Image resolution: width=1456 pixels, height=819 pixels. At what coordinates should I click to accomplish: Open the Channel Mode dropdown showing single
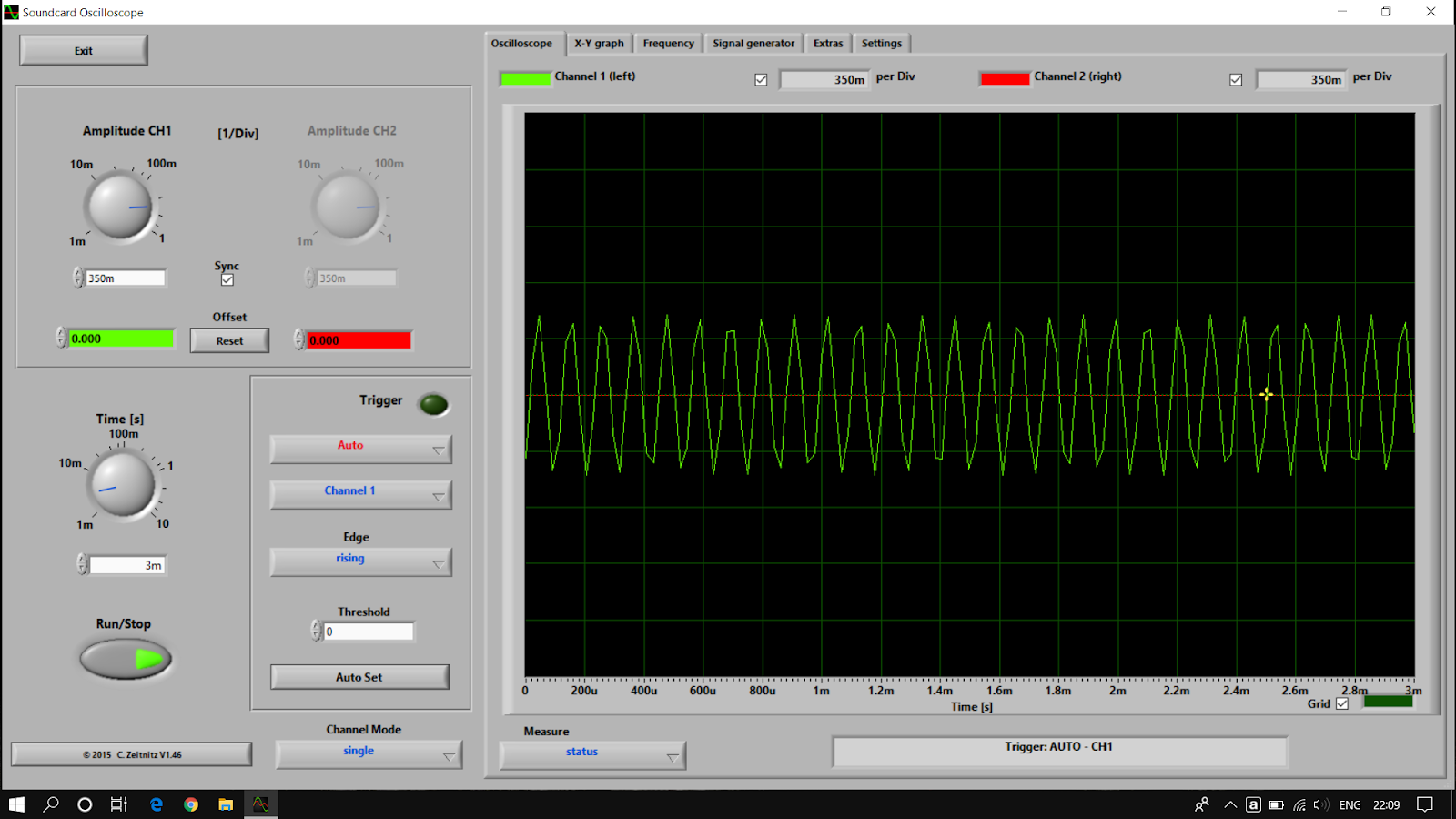pos(367,753)
